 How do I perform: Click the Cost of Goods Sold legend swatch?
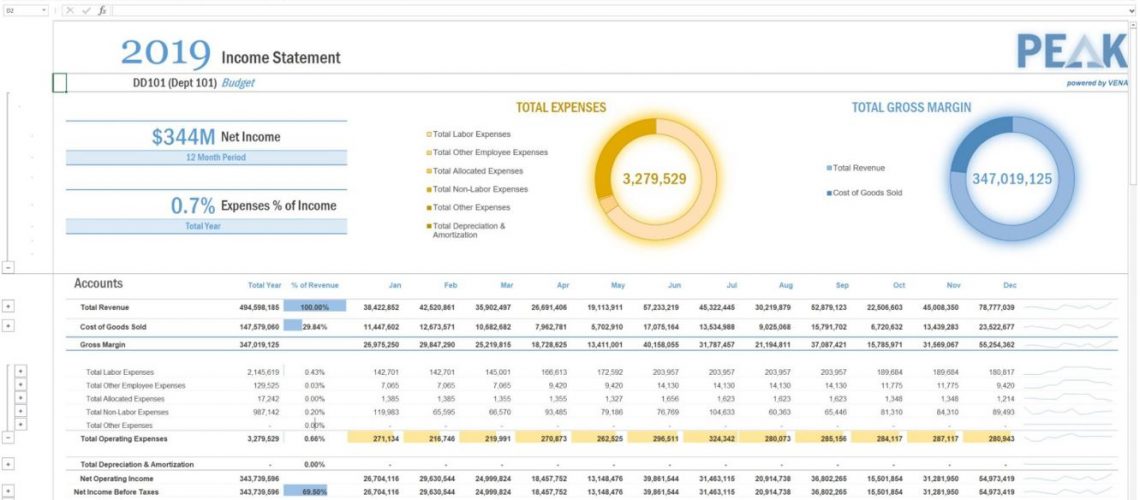829,193
